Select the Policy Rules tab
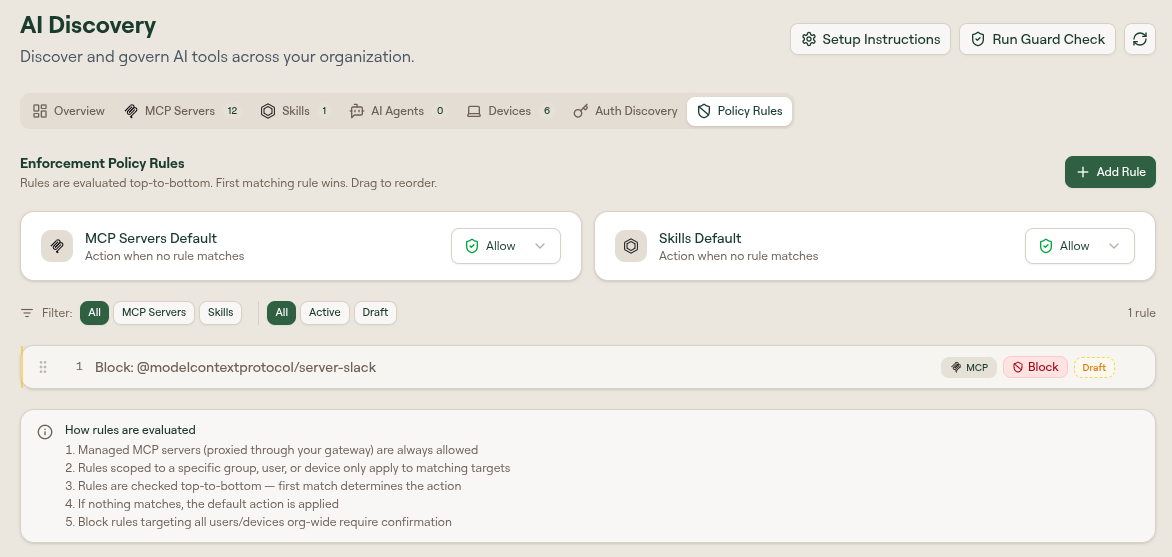The width and height of the screenshot is (1172, 557). click(x=739, y=111)
